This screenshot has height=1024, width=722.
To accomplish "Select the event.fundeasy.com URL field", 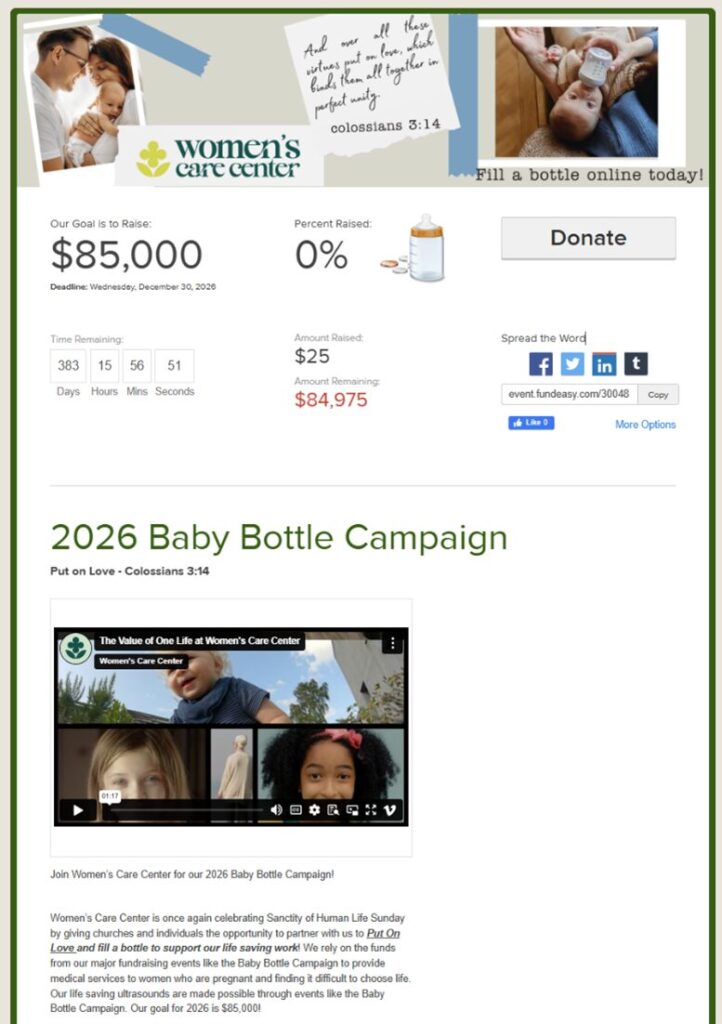I will (x=569, y=394).
